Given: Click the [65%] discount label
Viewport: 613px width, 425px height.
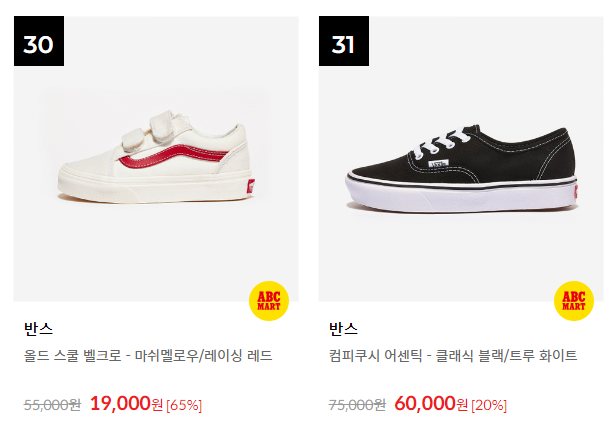Looking at the screenshot, I should [184, 405].
